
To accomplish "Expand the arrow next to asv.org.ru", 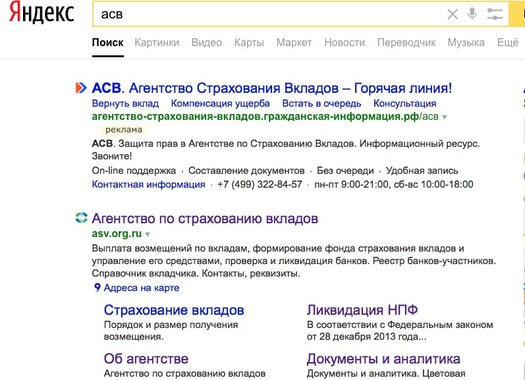I will coord(148,234).
